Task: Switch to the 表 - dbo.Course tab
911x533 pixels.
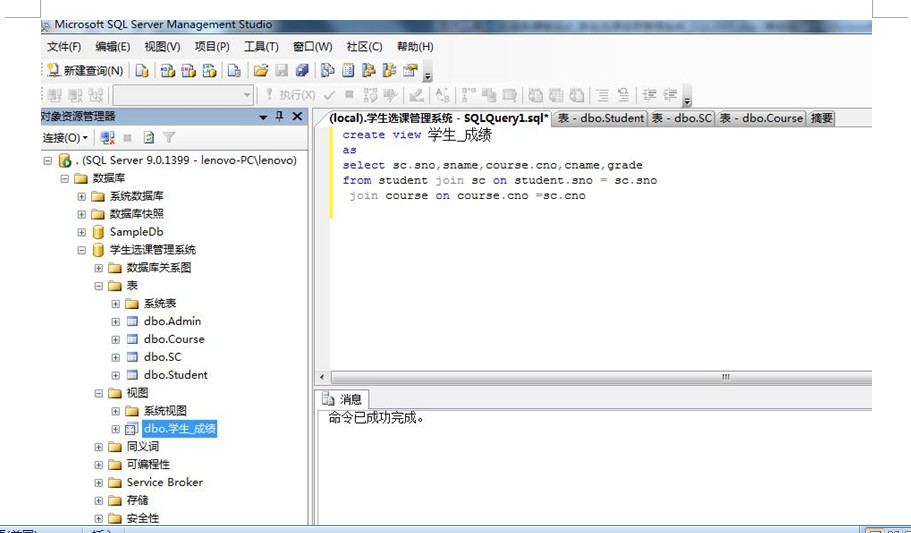Action: (x=761, y=119)
